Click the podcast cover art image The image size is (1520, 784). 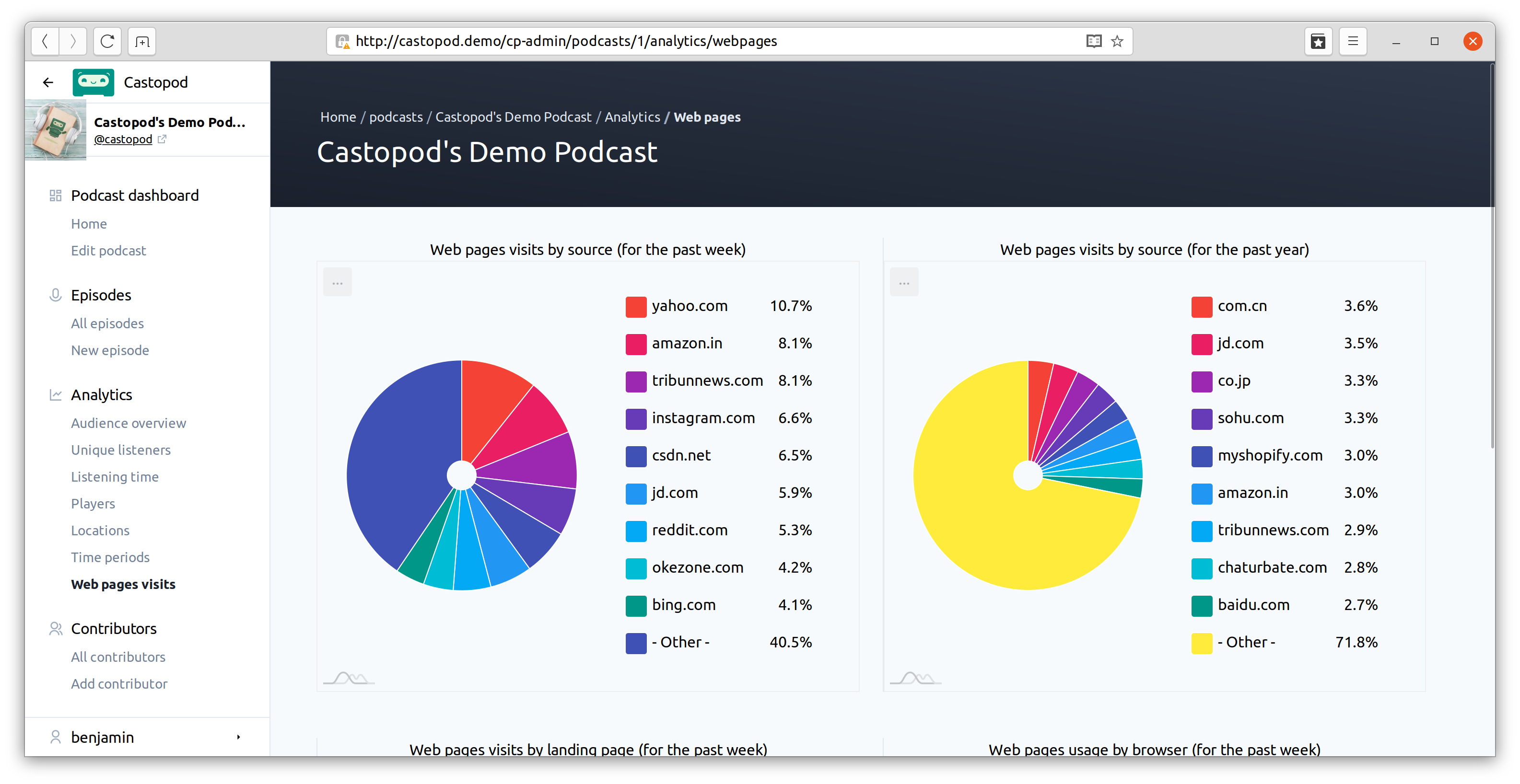(57, 130)
